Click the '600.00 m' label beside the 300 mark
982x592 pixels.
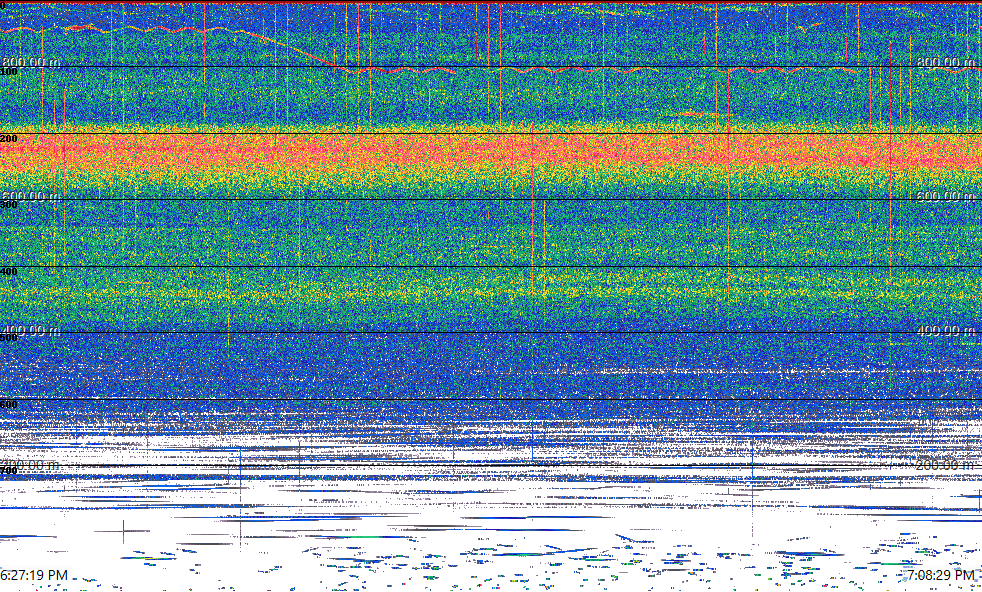point(31,196)
